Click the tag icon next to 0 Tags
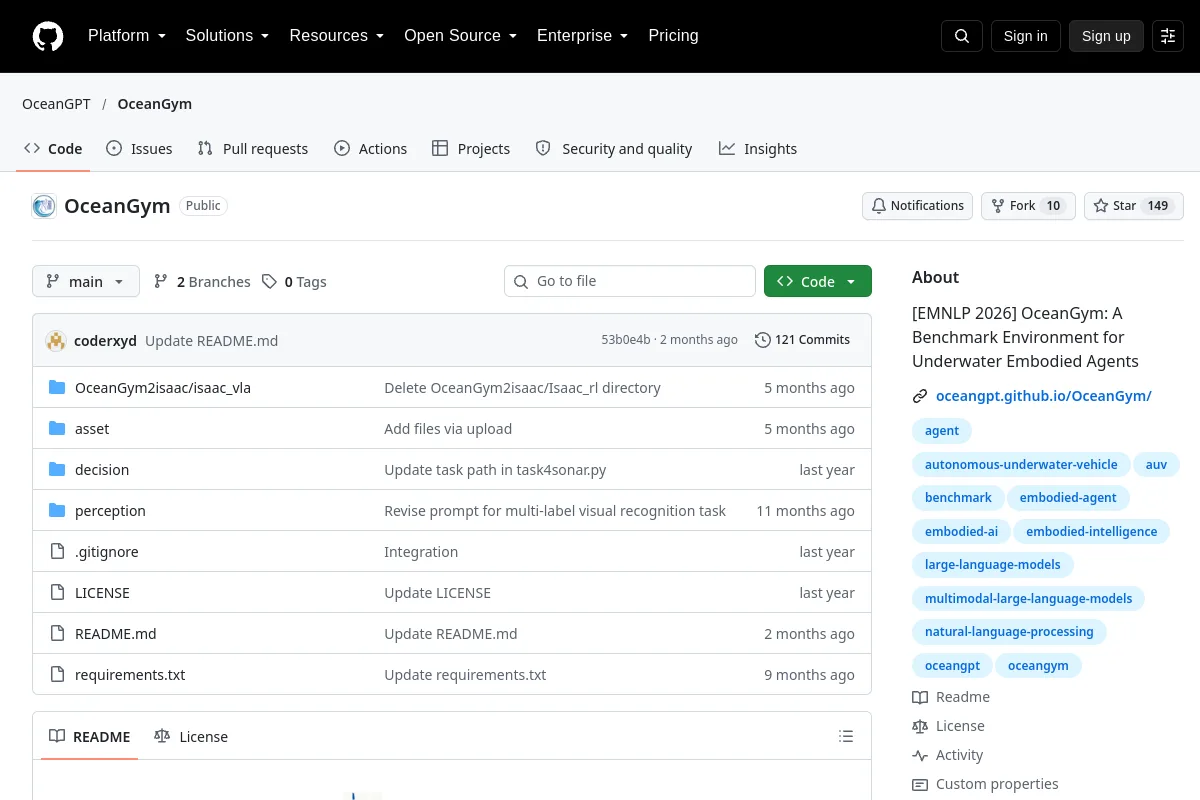This screenshot has height=800, width=1200. click(269, 282)
